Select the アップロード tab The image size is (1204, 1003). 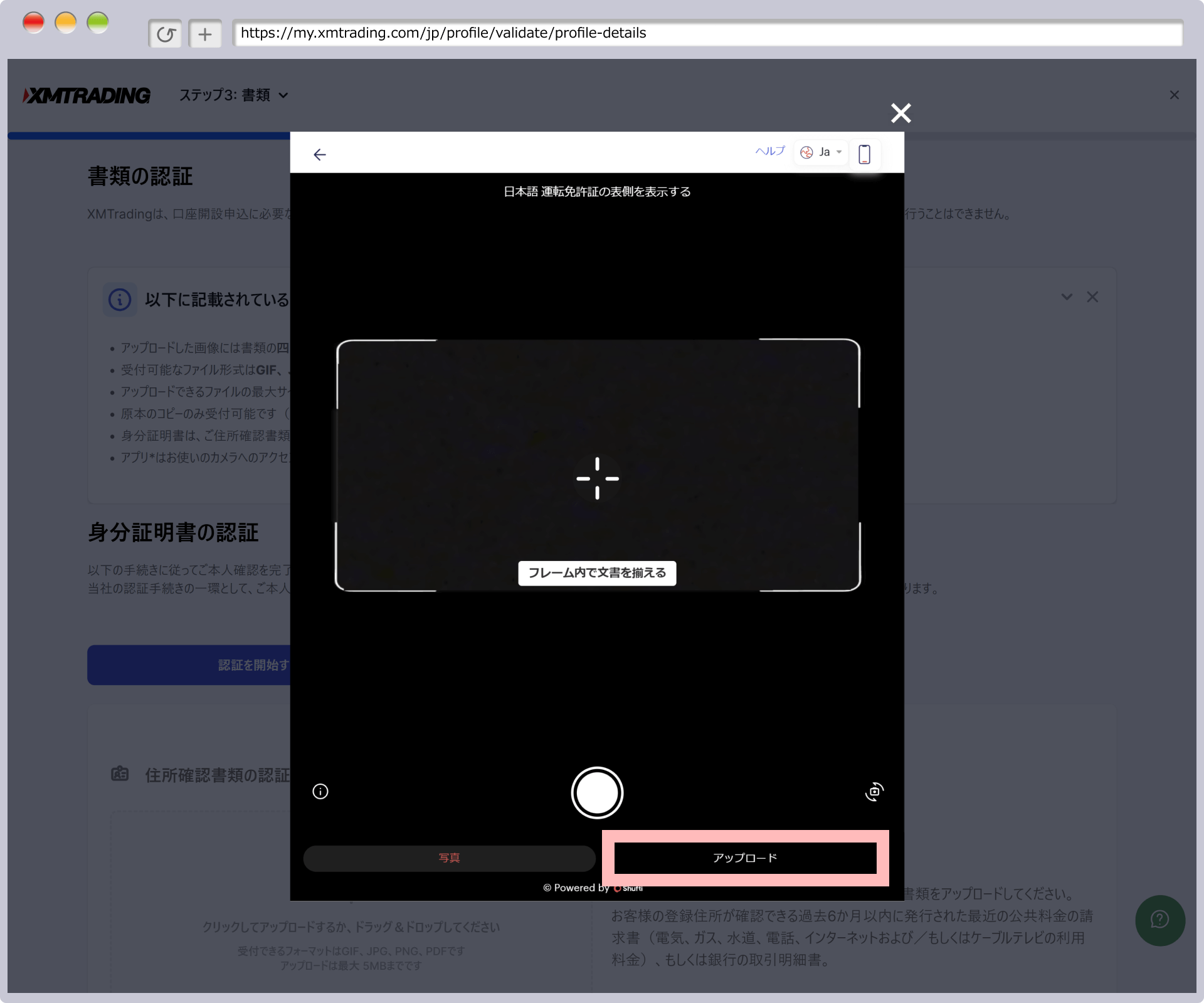[x=745, y=858]
